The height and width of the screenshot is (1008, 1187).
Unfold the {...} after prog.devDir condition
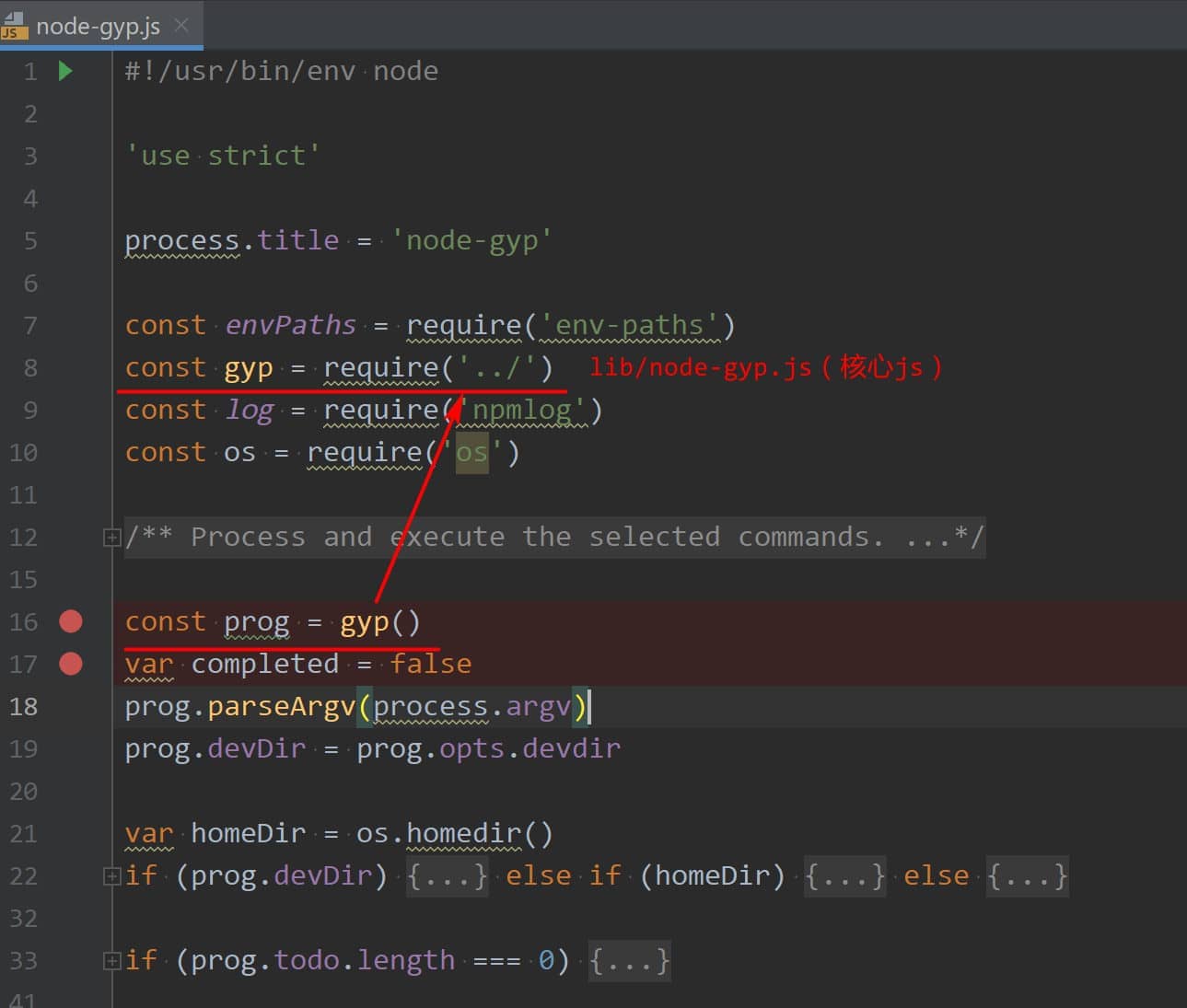pyautogui.click(x=447, y=875)
